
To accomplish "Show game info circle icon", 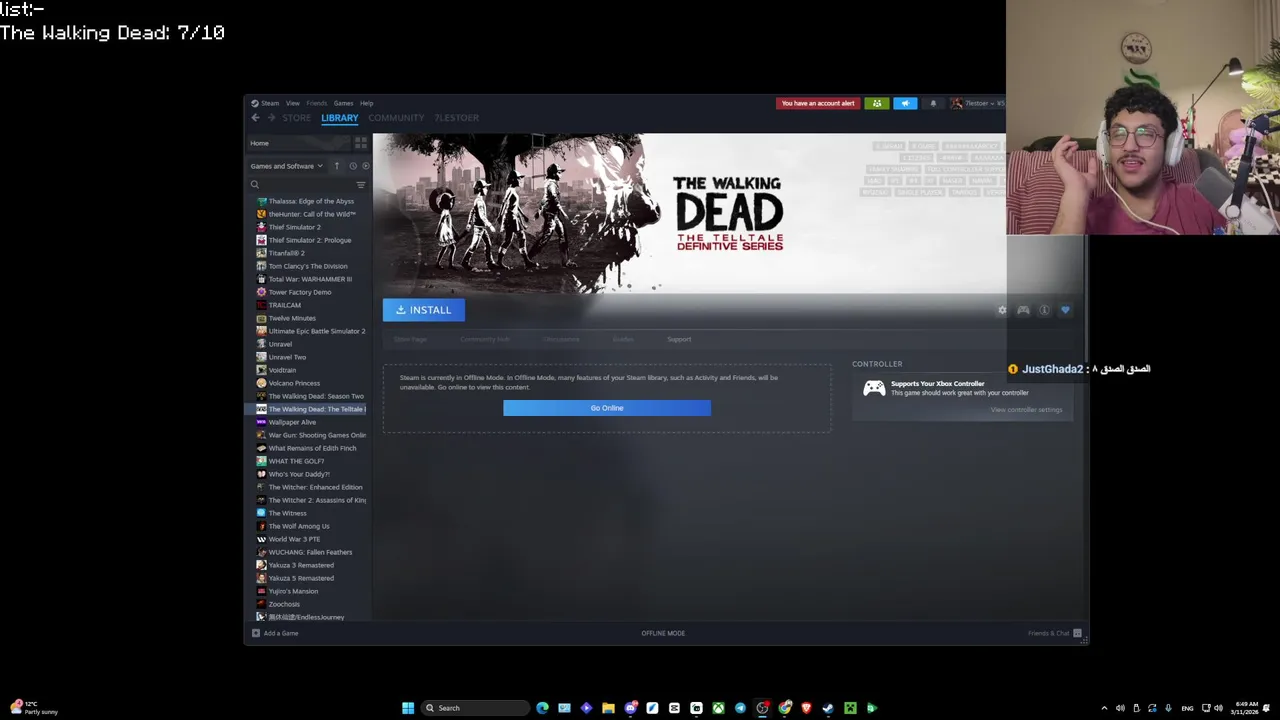I will click(1044, 310).
